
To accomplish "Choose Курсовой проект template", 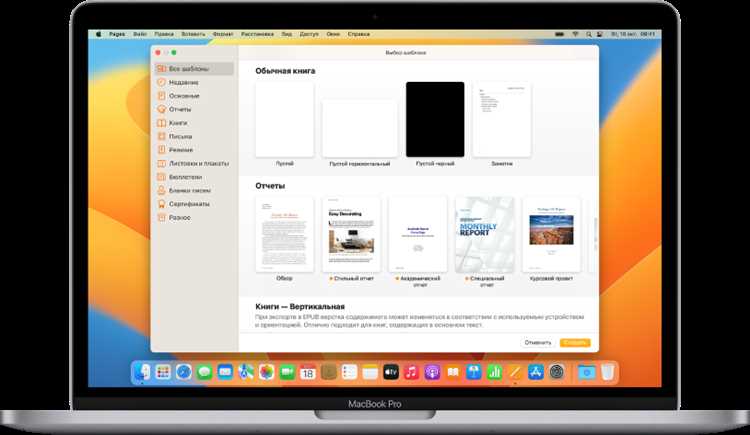I will point(551,234).
